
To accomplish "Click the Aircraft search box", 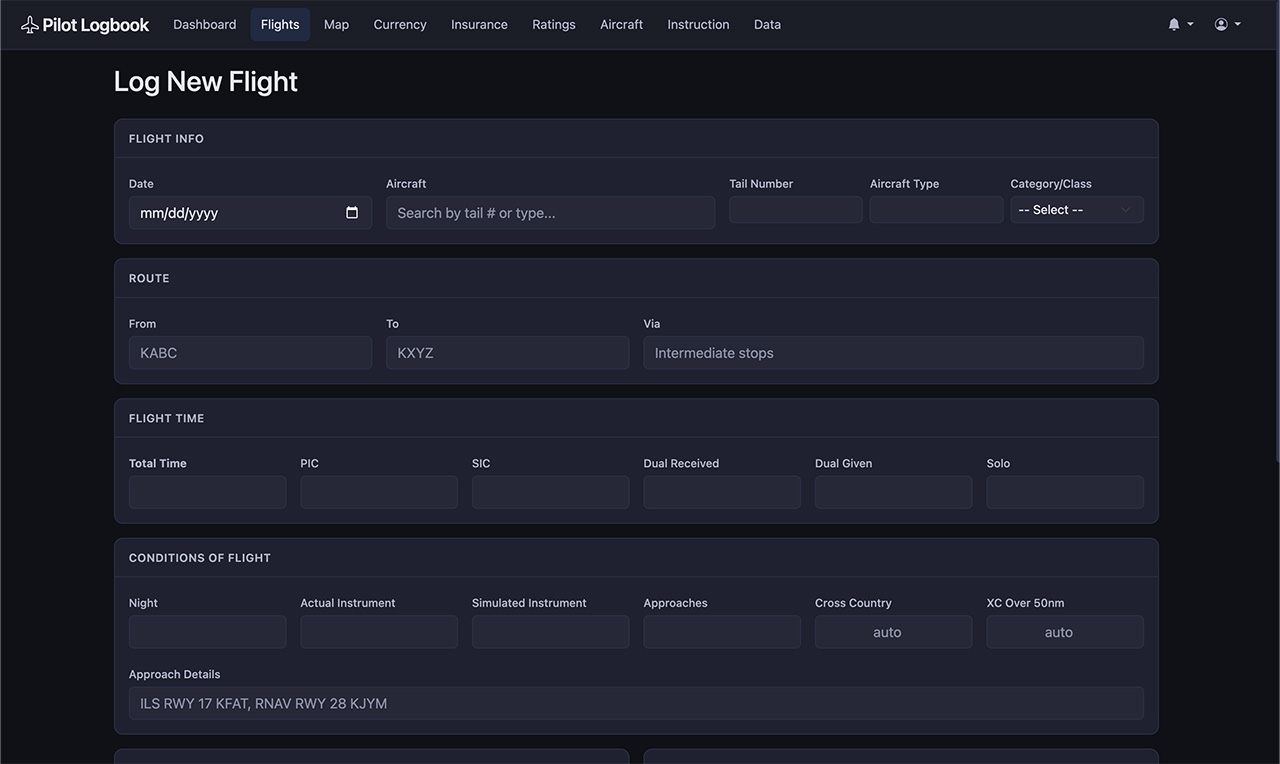I will [x=550, y=212].
